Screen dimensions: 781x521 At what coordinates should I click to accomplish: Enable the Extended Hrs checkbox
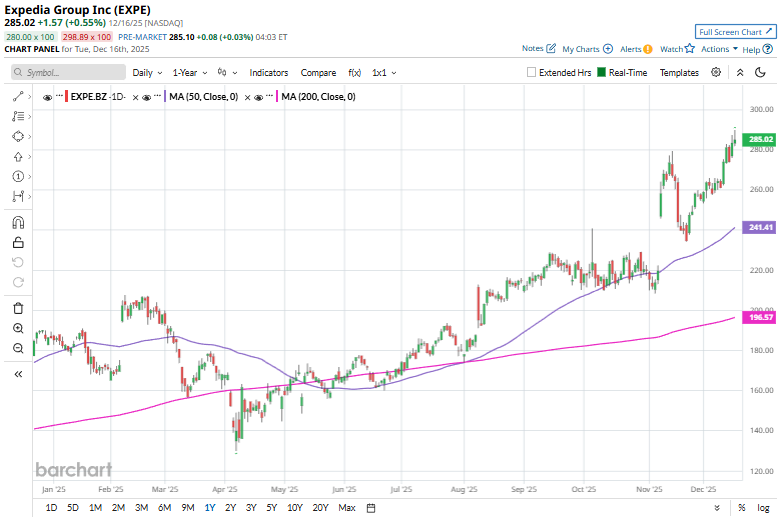(532, 73)
